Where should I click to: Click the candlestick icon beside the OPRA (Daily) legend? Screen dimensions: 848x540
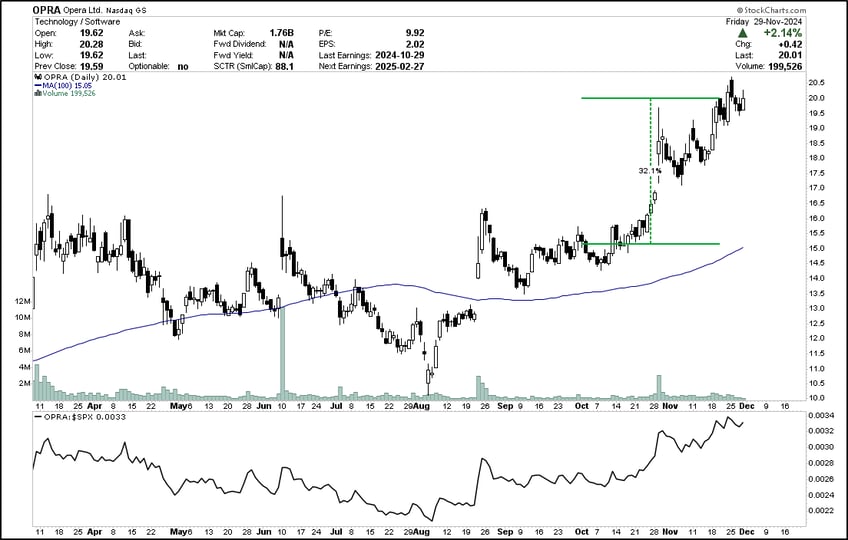tap(38, 77)
